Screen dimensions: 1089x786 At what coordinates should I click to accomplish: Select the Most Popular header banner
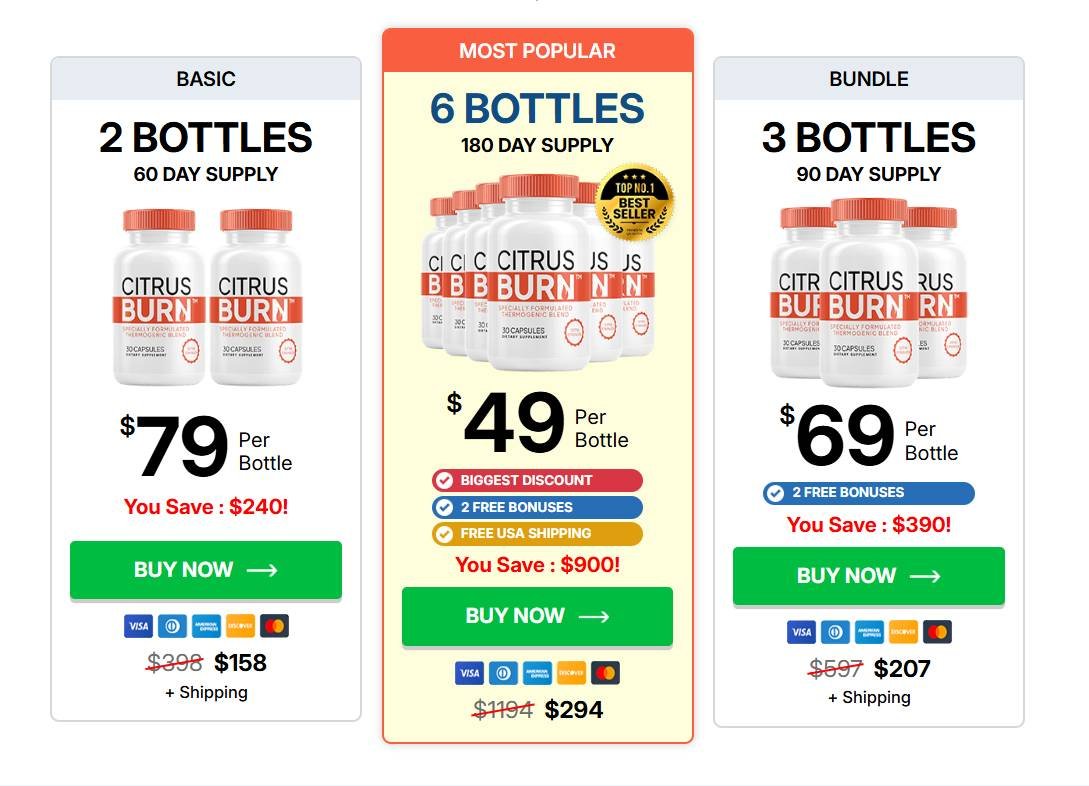(x=537, y=51)
